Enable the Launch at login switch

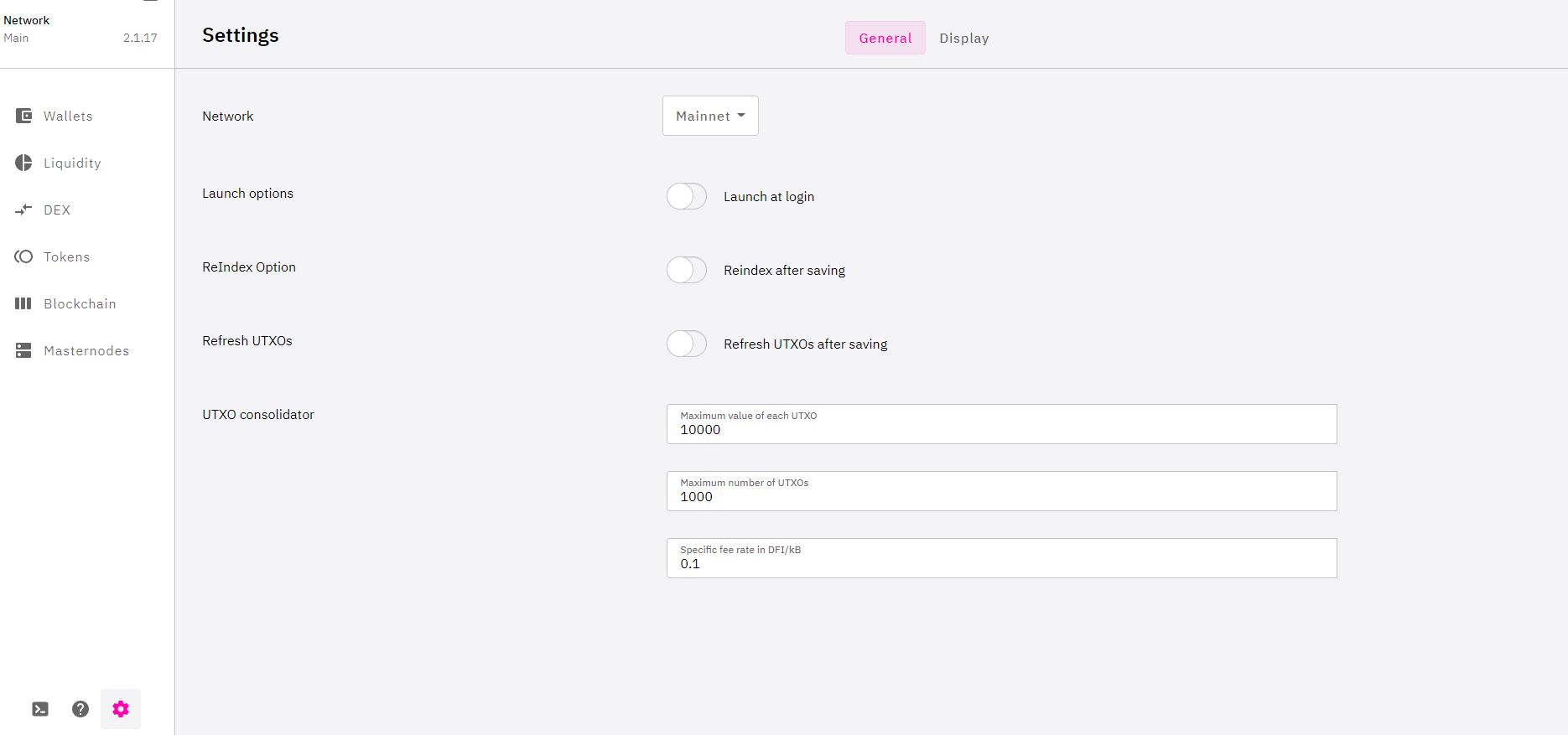point(687,196)
